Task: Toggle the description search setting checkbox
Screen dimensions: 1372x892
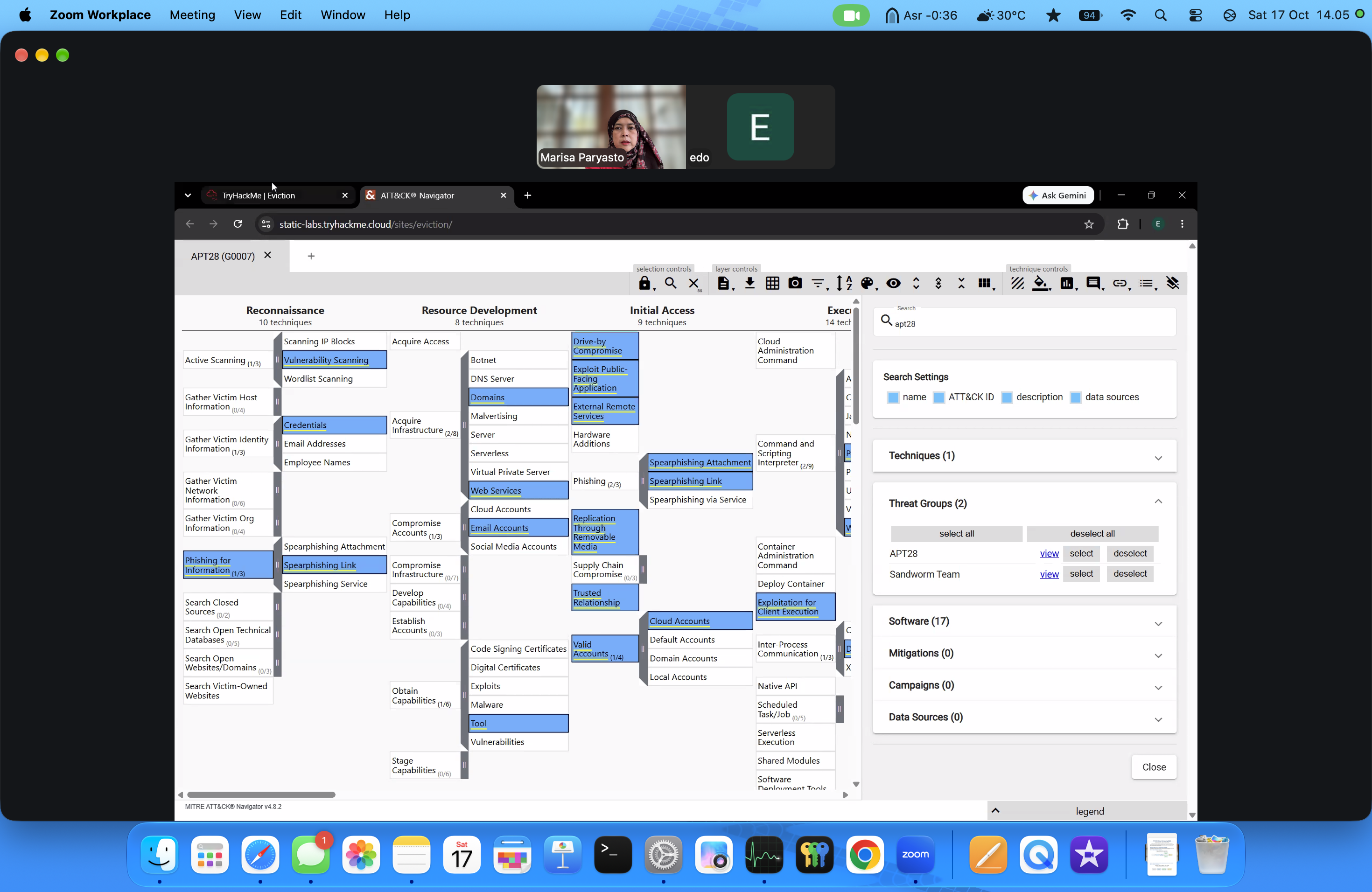Action: [x=1007, y=397]
